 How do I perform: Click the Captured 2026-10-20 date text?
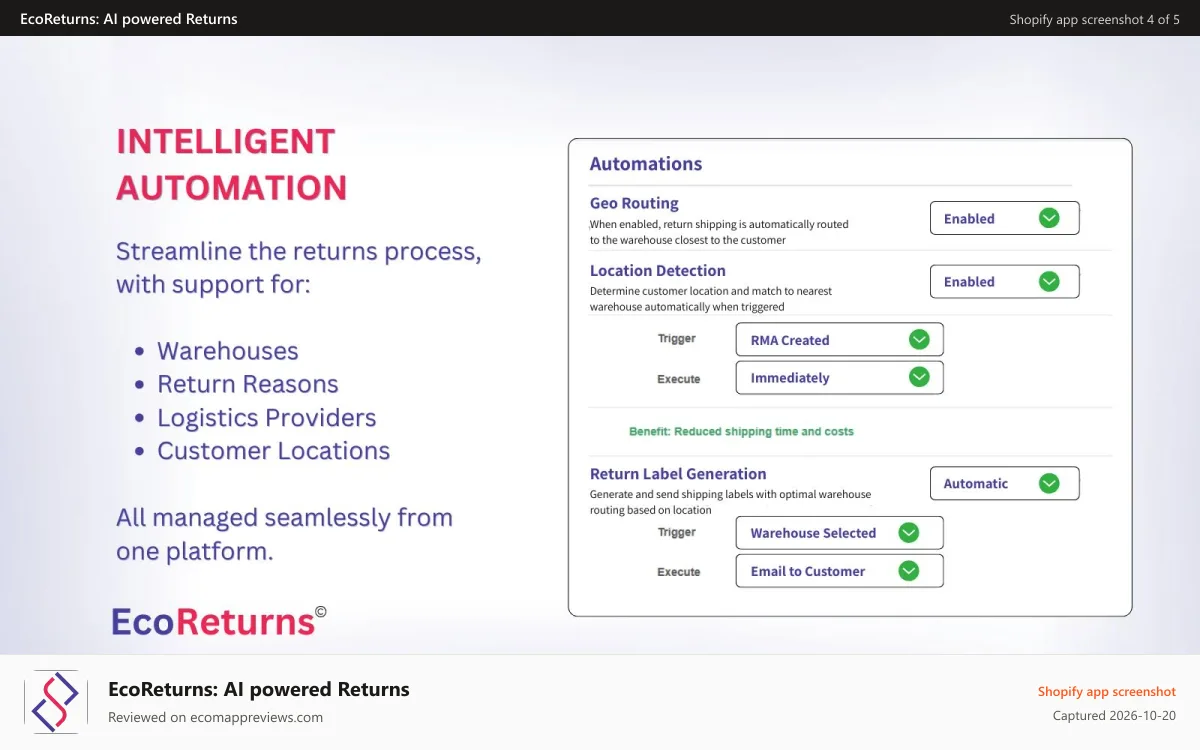1115,716
